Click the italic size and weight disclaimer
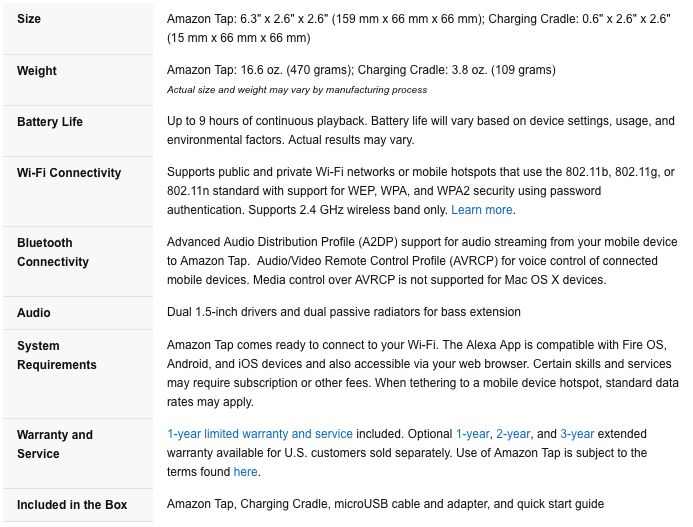Image resolution: width=693 pixels, height=527 pixels. [297, 90]
